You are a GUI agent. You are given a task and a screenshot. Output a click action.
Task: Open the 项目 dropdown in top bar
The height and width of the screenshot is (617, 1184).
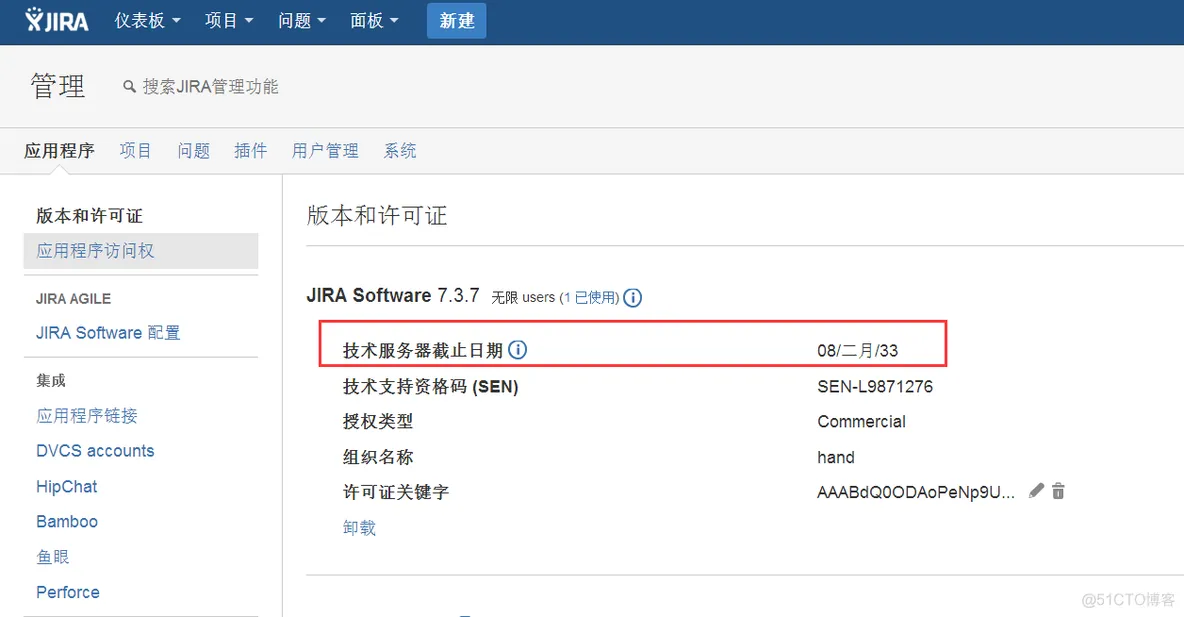[x=229, y=20]
